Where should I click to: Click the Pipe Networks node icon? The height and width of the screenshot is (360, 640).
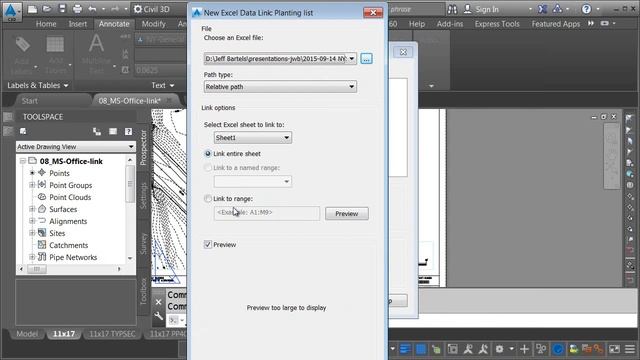[42, 257]
